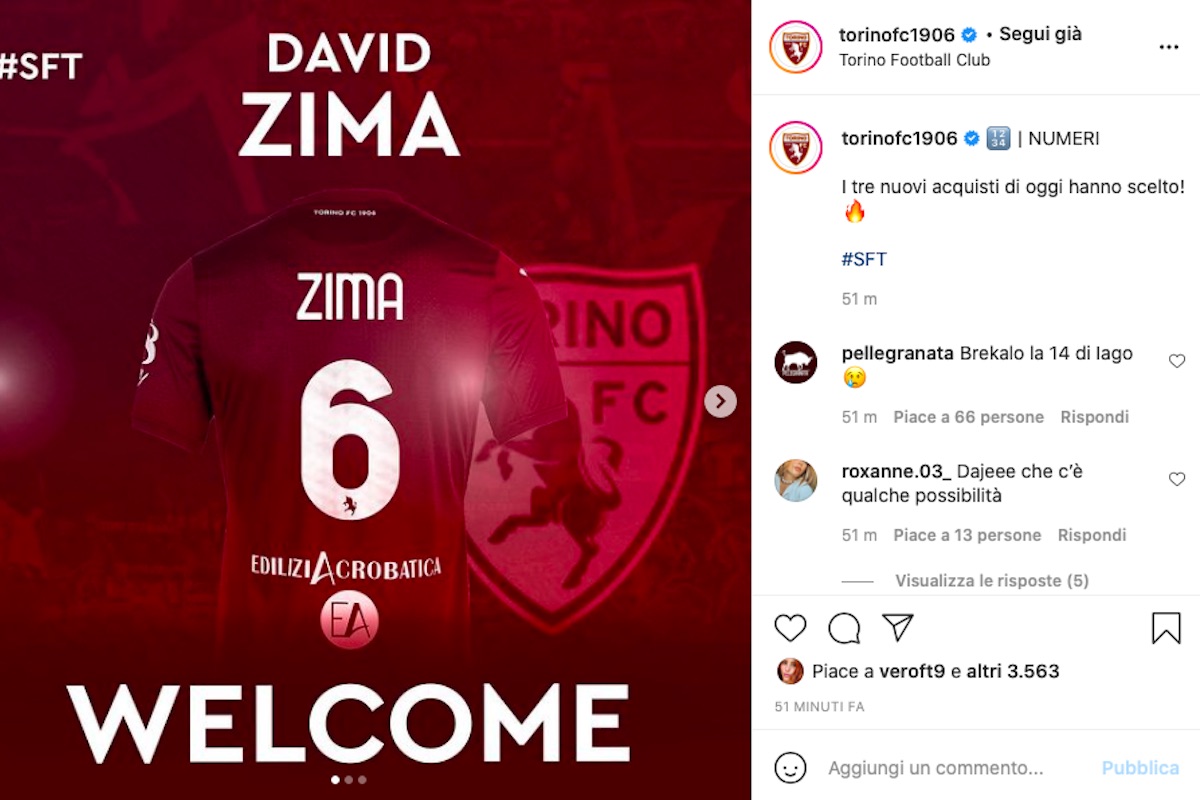Viewport: 1200px width, 800px height.
Task: Like the post with the heart icon
Action: (x=790, y=628)
